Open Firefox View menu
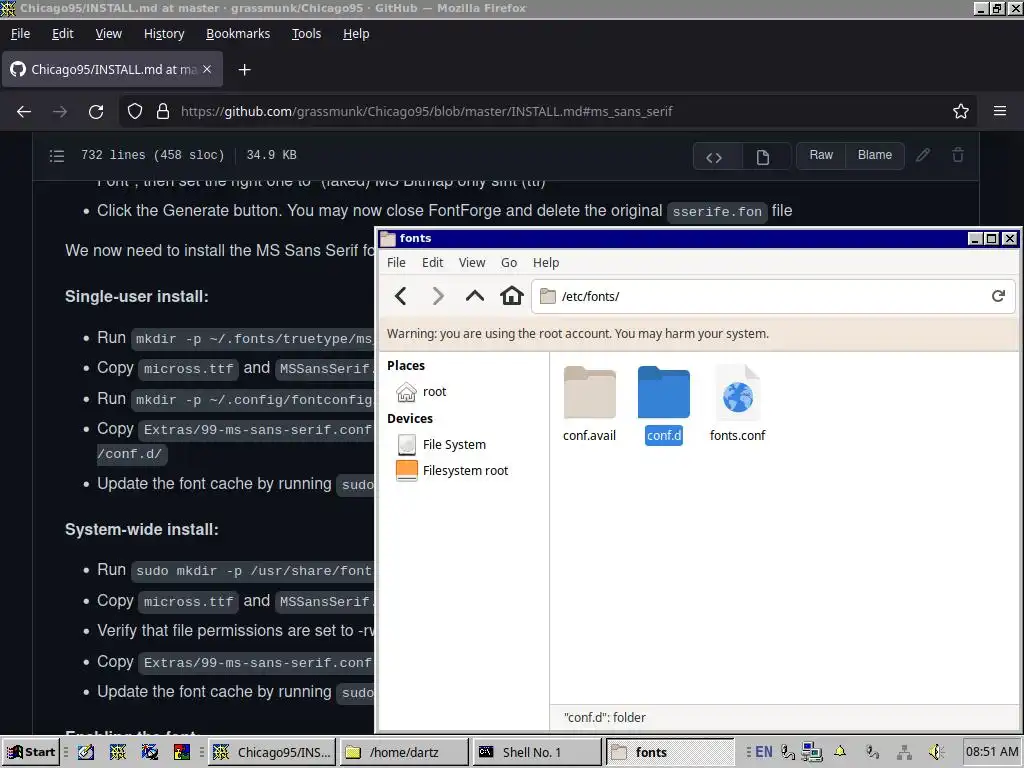This screenshot has height=768, width=1024. (x=108, y=34)
